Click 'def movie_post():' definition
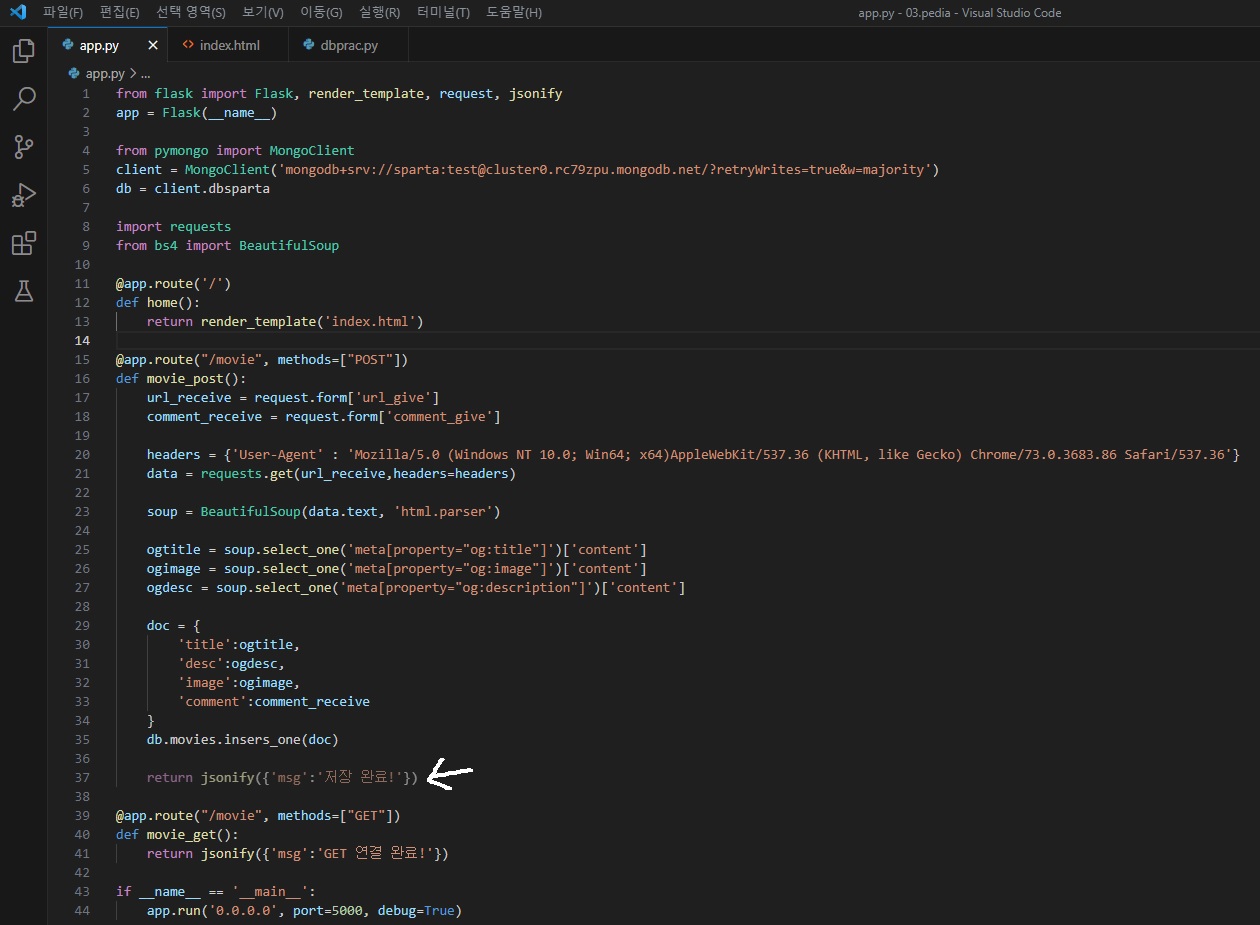Viewport: 1260px width, 925px height. point(181,378)
